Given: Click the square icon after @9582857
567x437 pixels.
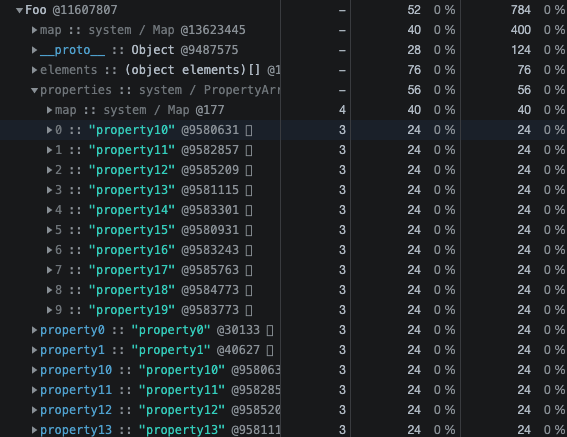Looking at the screenshot, I should click(x=249, y=150).
